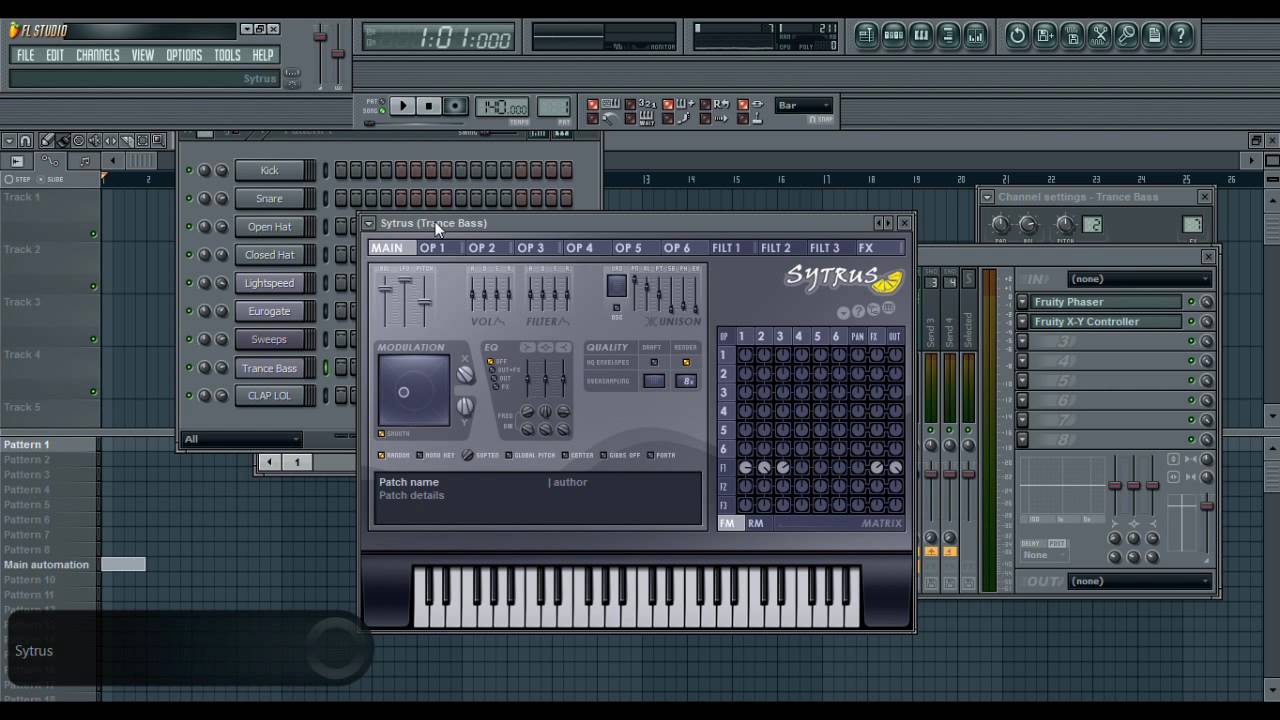Mute the Kick channel green light
Viewport: 1280px width, 720px height.
[189, 170]
